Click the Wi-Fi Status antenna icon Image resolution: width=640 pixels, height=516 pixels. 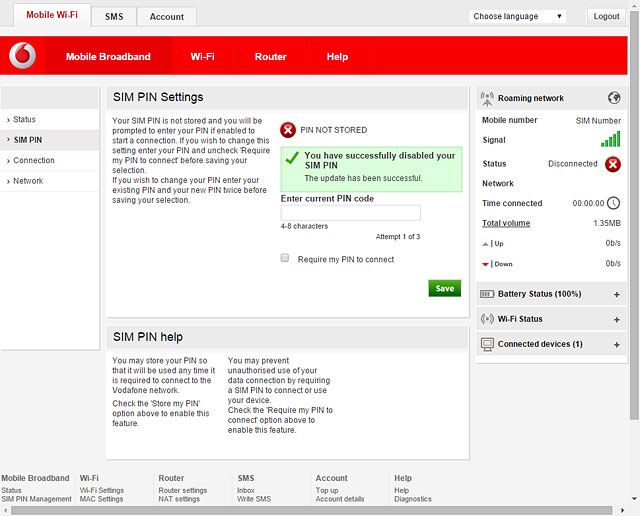(x=488, y=319)
